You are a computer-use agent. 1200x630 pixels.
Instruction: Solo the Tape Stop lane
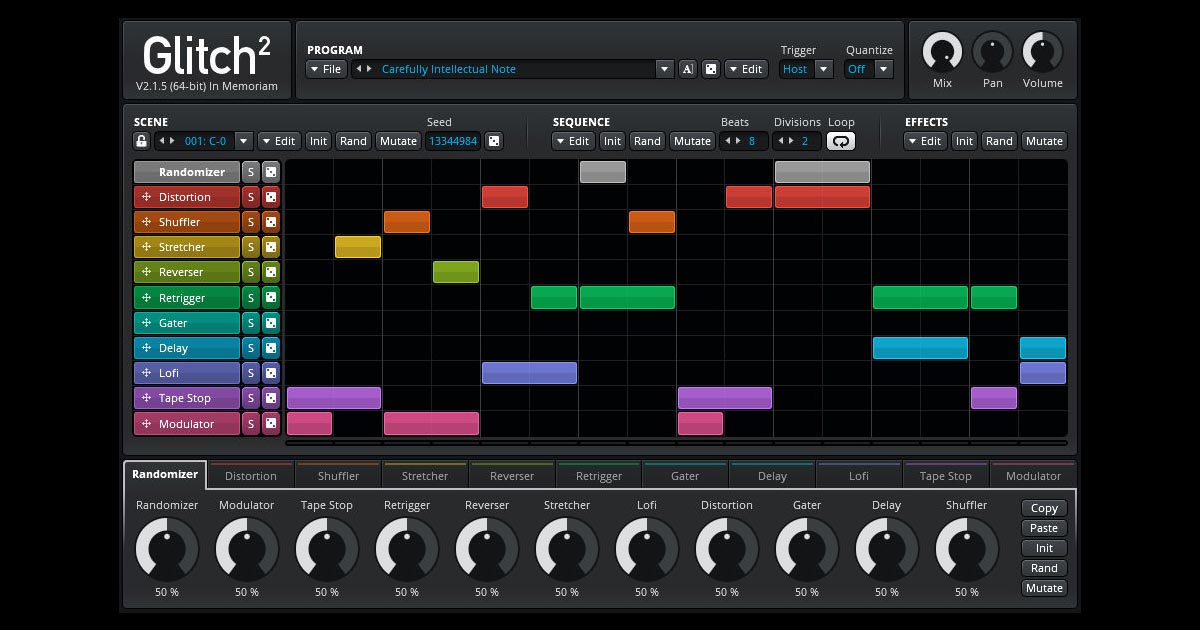click(x=251, y=398)
